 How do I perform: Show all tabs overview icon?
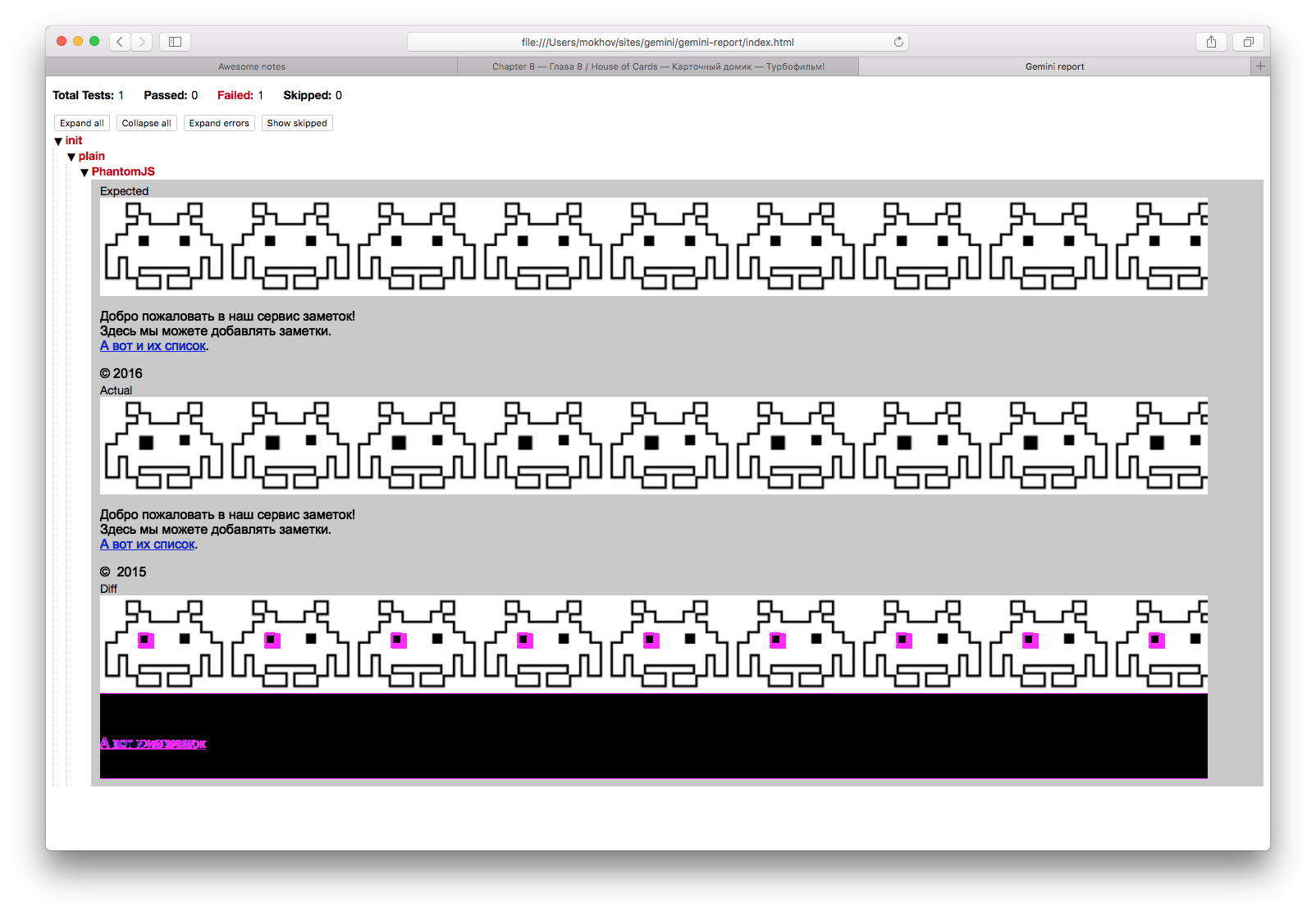pyautogui.click(x=1248, y=42)
